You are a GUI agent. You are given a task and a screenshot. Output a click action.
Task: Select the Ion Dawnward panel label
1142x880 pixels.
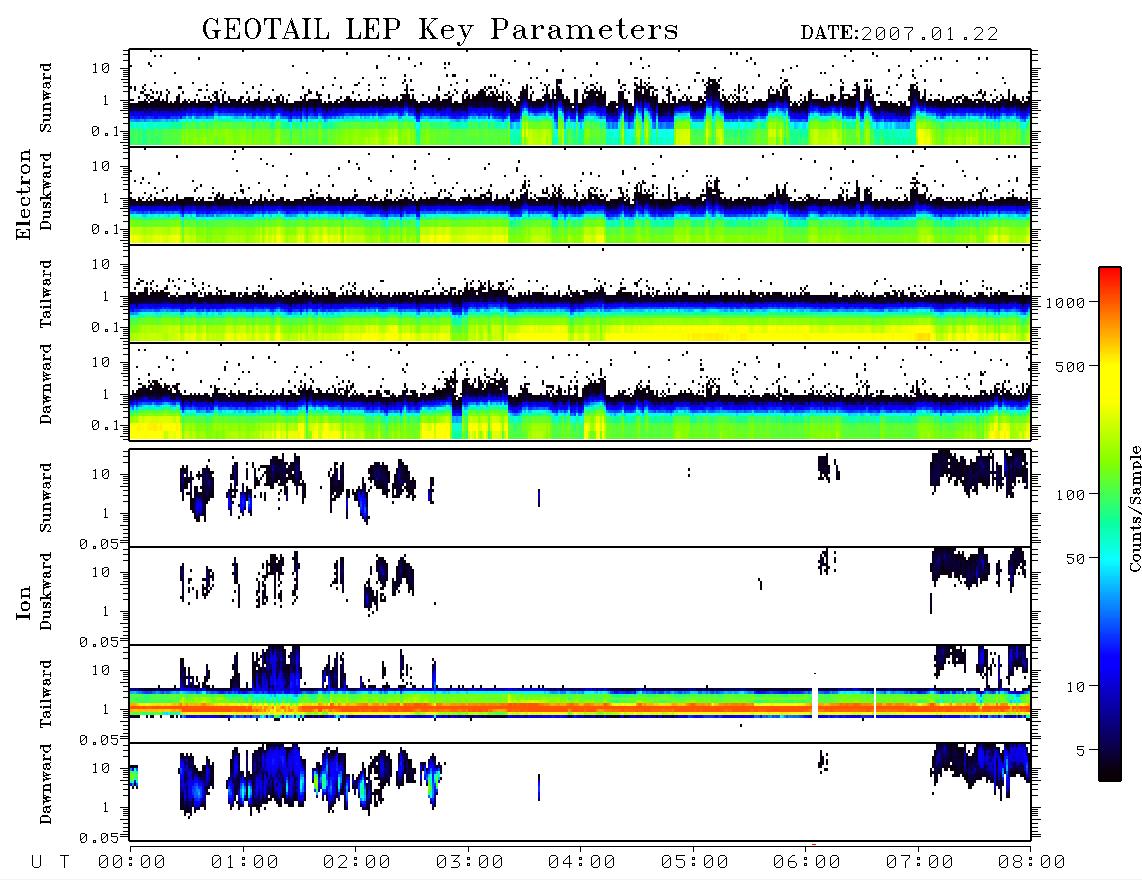[x=46, y=784]
